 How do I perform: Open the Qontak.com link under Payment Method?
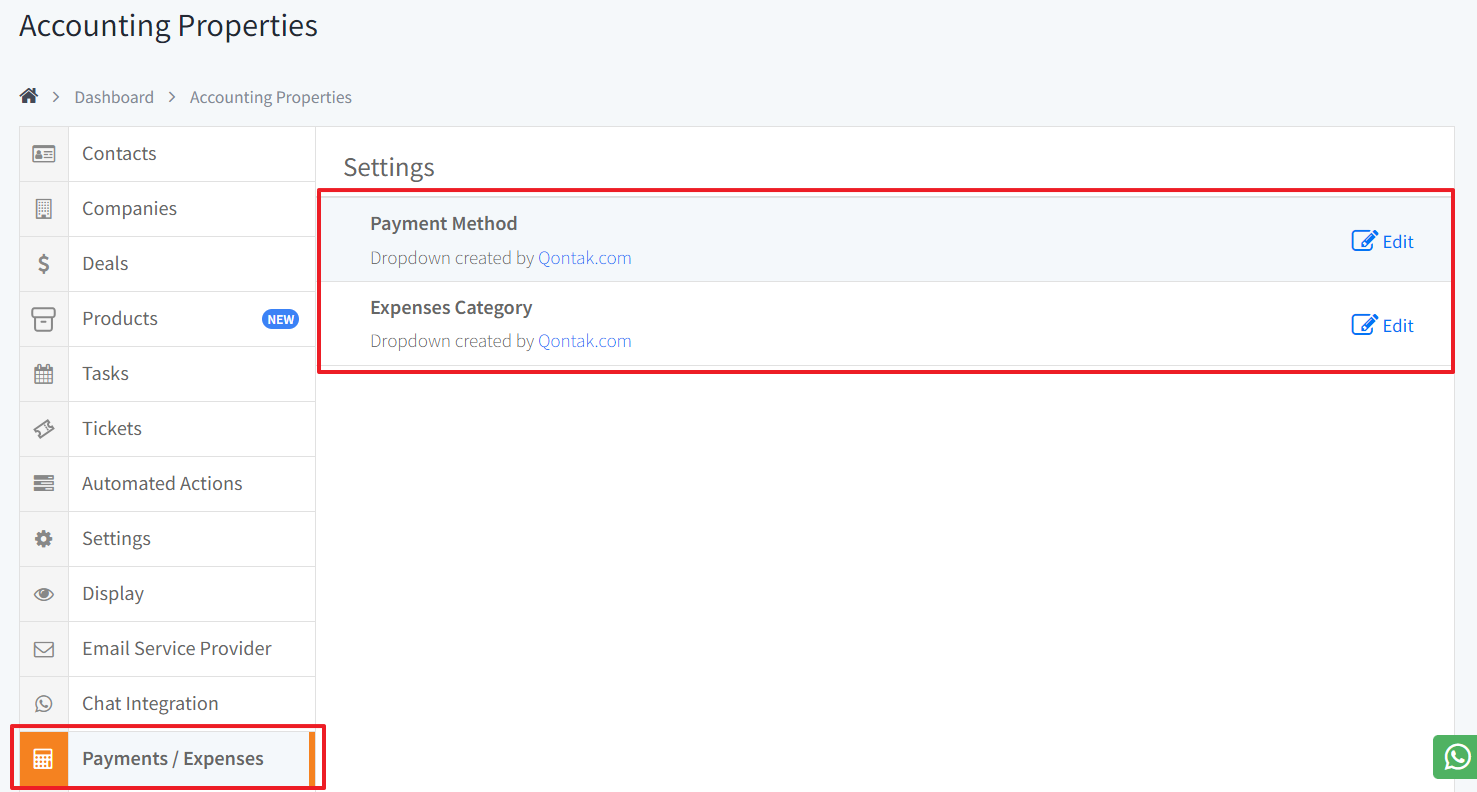point(585,257)
